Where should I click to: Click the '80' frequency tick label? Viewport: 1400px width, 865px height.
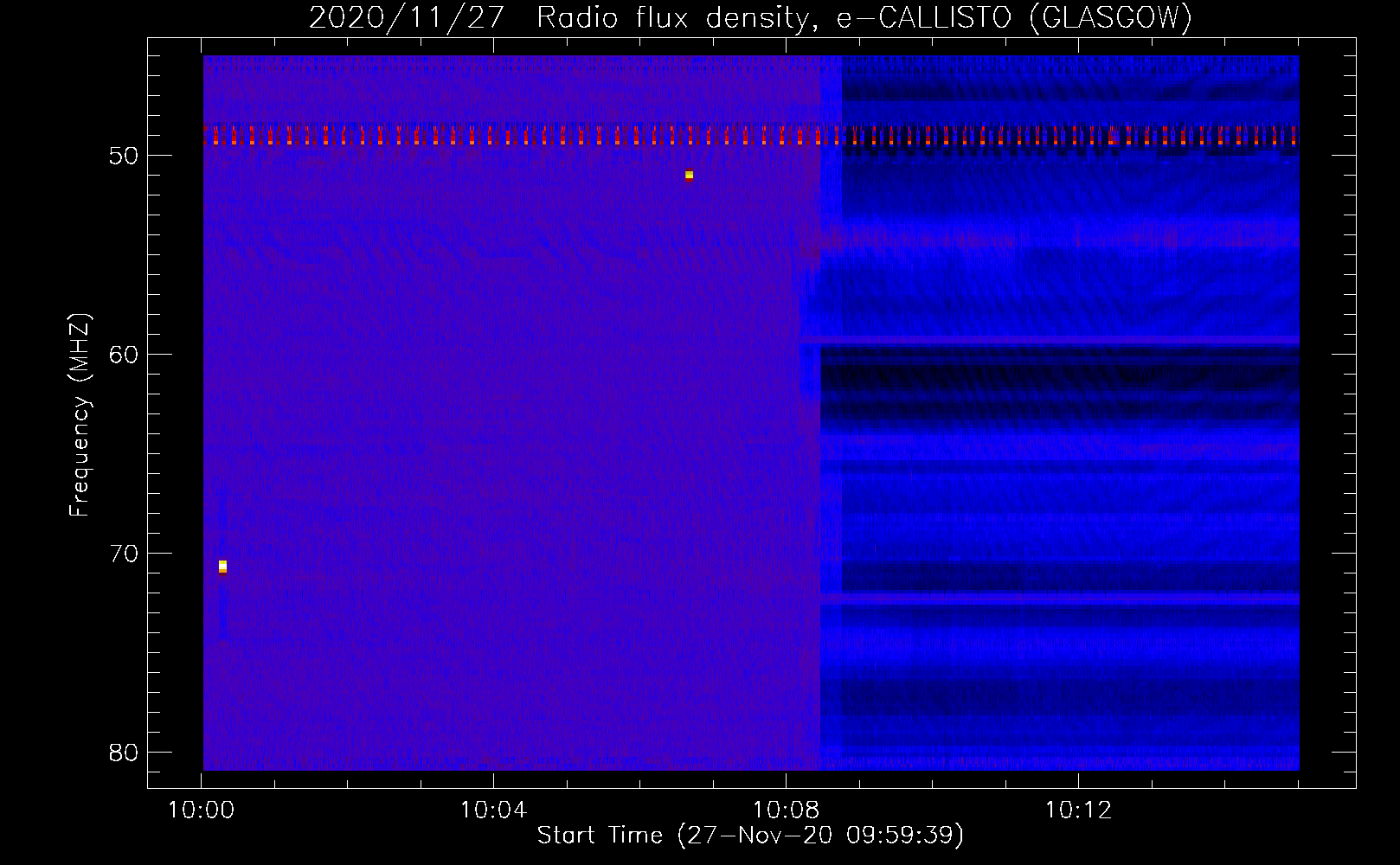click(x=125, y=753)
